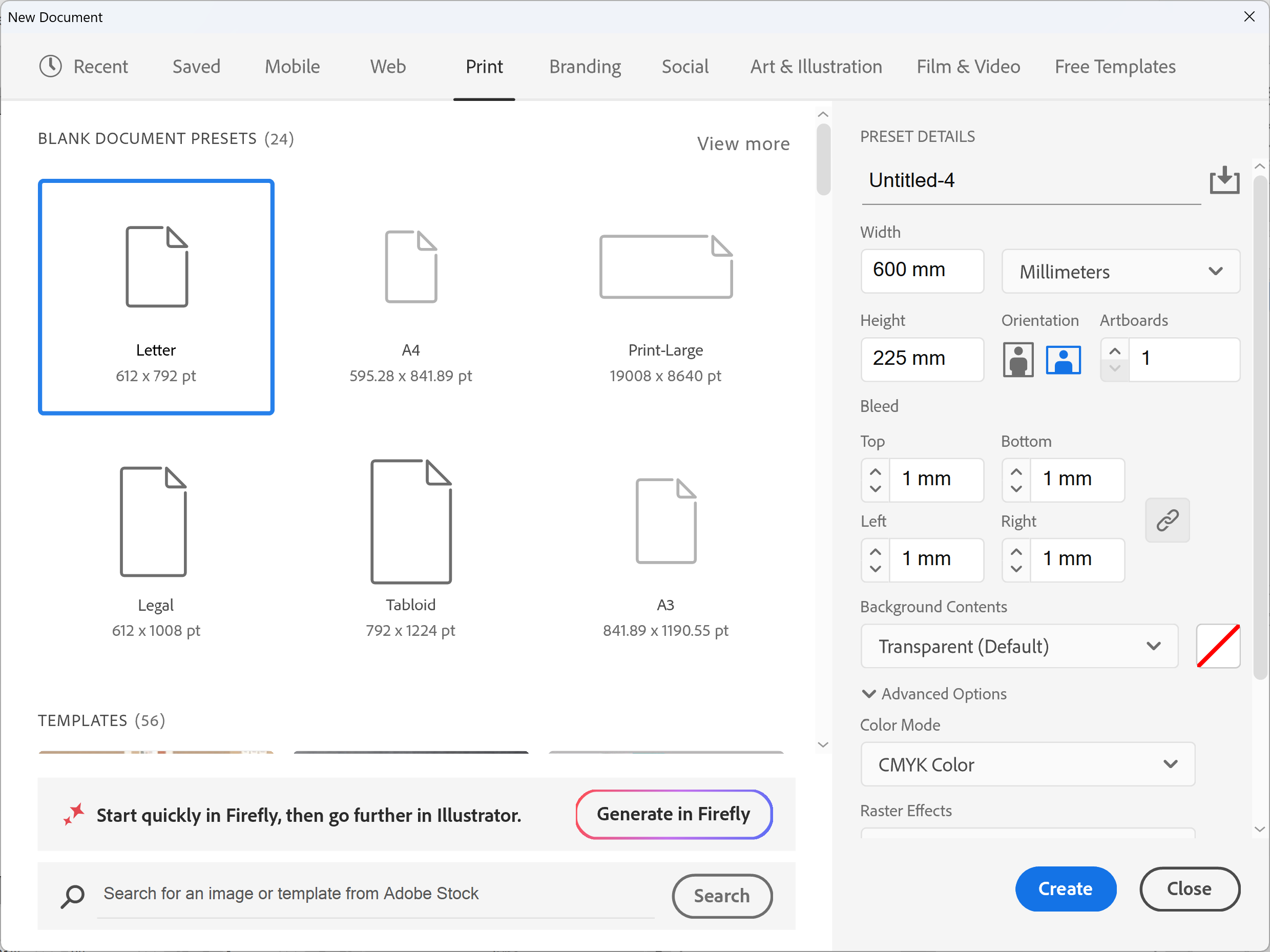This screenshot has width=1270, height=952.
Task: Increase Top bleed with up arrow
Action: click(x=875, y=471)
